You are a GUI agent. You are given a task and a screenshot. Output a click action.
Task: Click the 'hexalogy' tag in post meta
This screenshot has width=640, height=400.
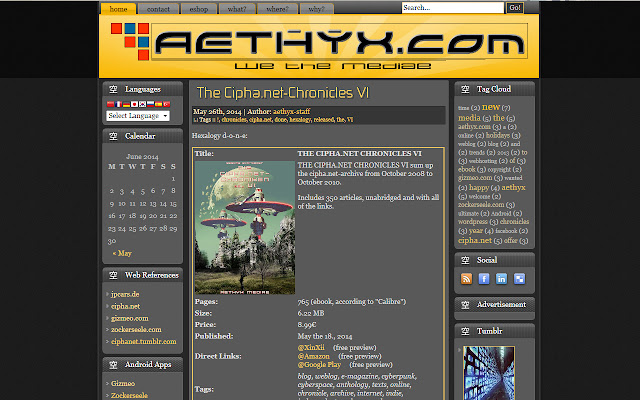(x=300, y=120)
